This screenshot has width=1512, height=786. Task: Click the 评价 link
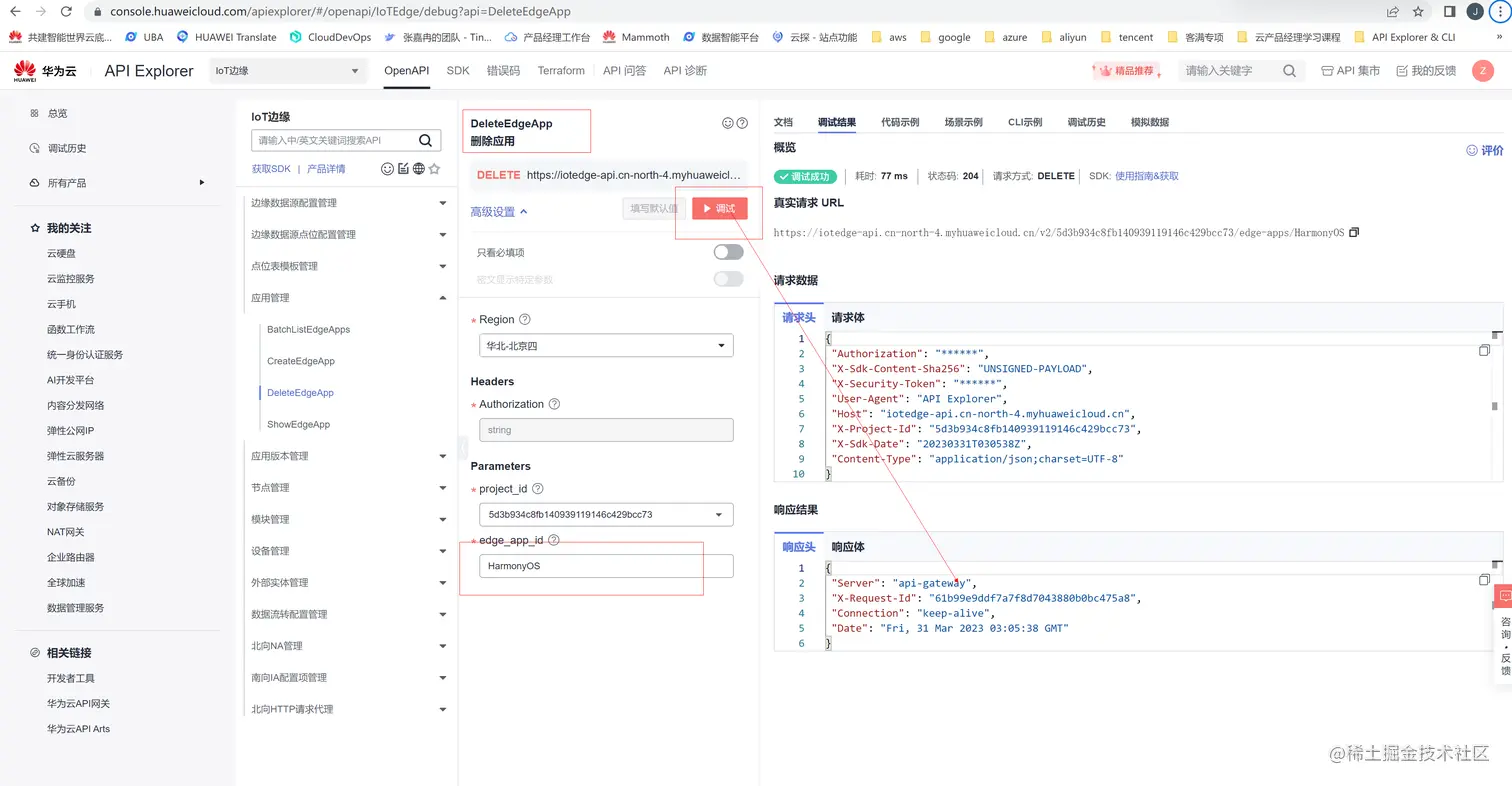point(1485,150)
